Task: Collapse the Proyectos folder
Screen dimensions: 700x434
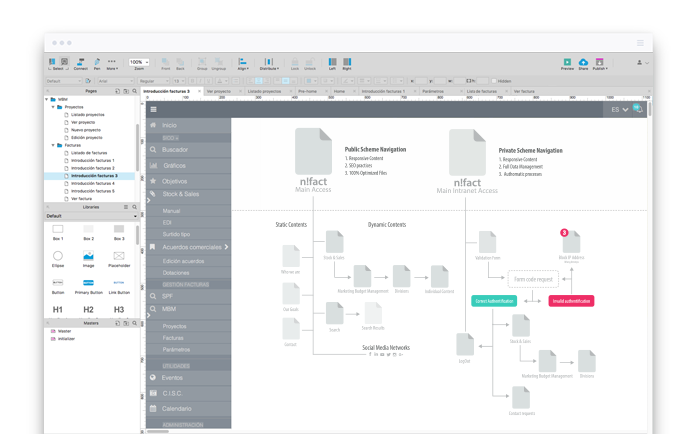Action: (x=53, y=107)
